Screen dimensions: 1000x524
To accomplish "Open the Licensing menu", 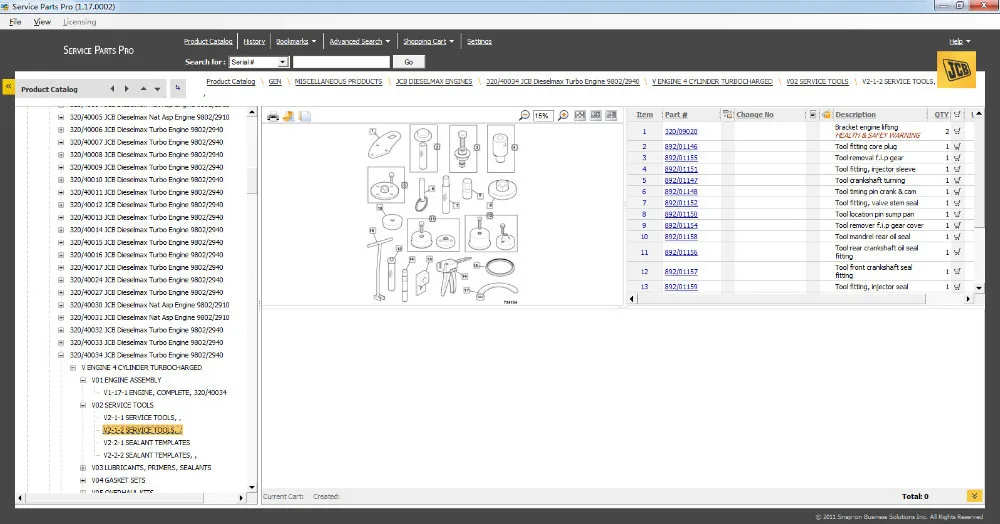I will [x=79, y=22].
